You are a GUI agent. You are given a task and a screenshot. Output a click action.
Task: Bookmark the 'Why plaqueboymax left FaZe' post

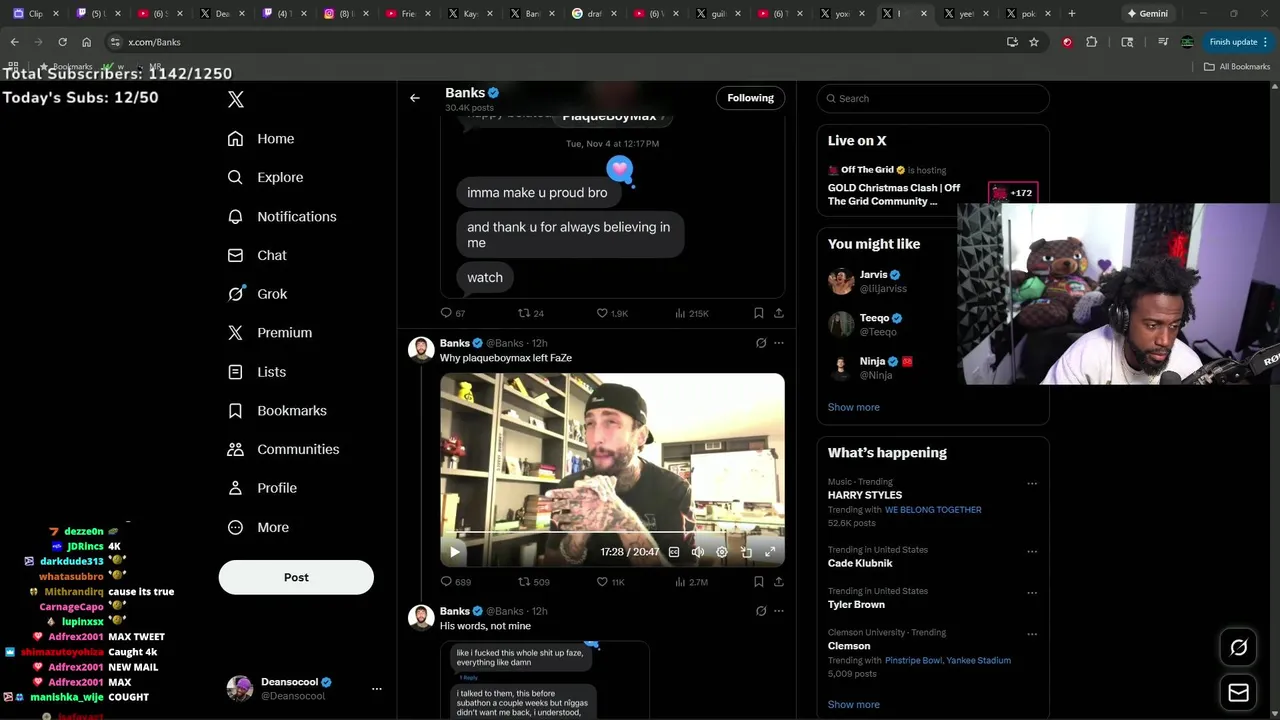[x=759, y=582]
